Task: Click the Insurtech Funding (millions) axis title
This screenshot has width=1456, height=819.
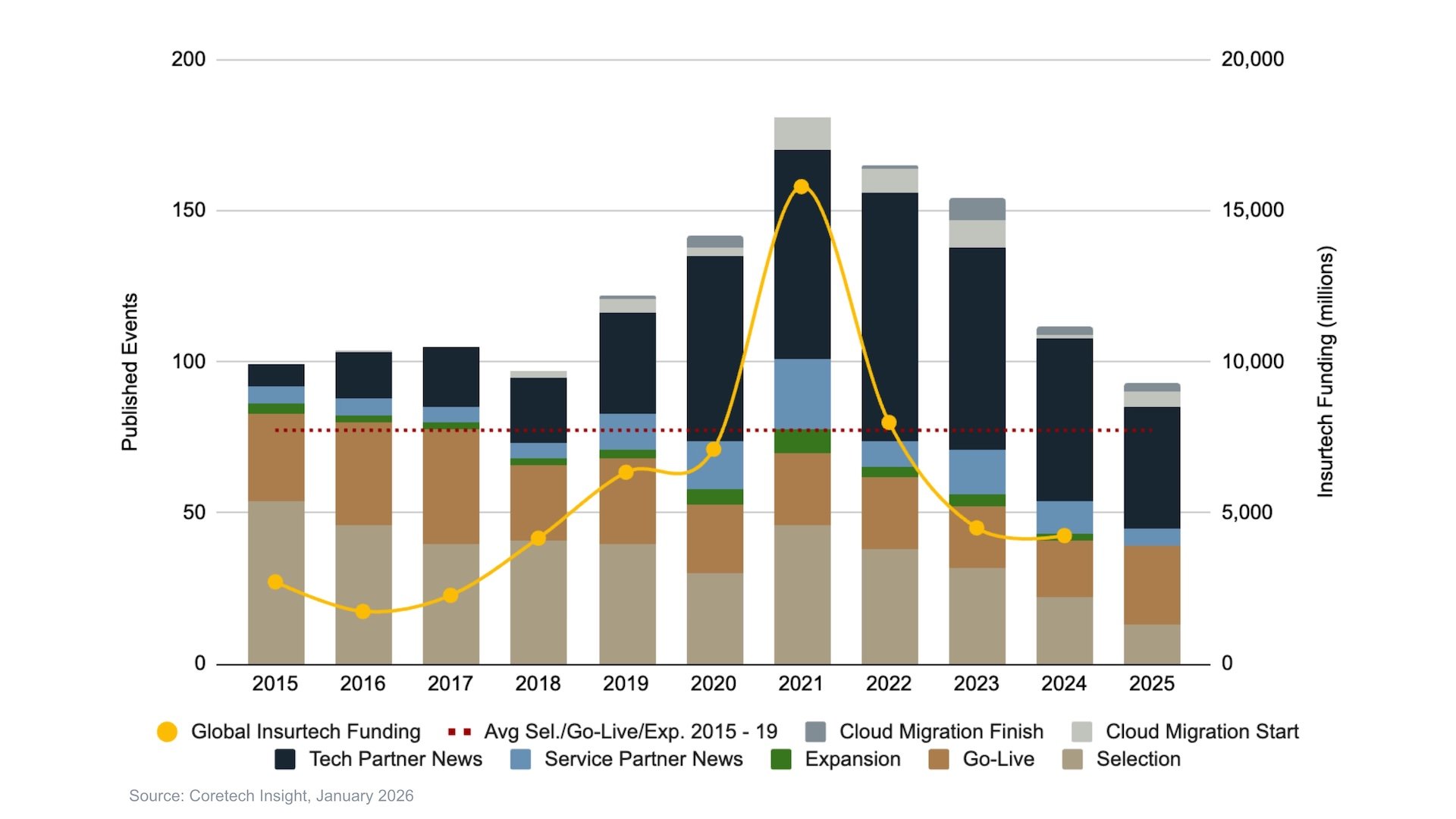Action: click(x=1325, y=372)
